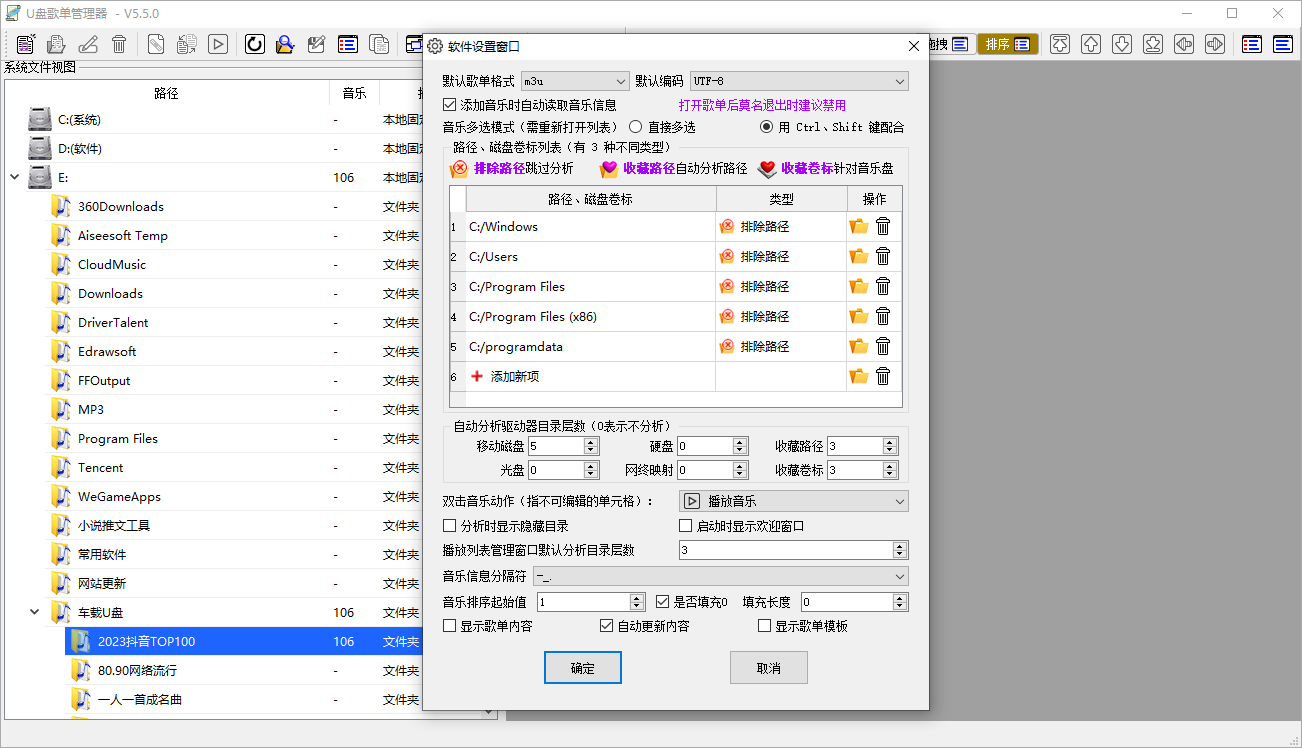Click the delete (trash) toolbar icon
Screen dimensions: 1302x748
(119, 44)
